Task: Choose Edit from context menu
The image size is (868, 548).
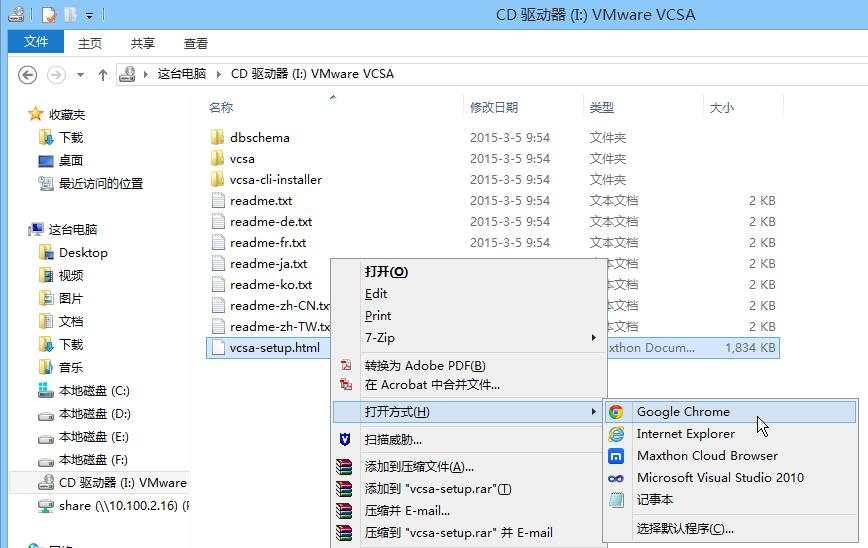Action: 468,294
